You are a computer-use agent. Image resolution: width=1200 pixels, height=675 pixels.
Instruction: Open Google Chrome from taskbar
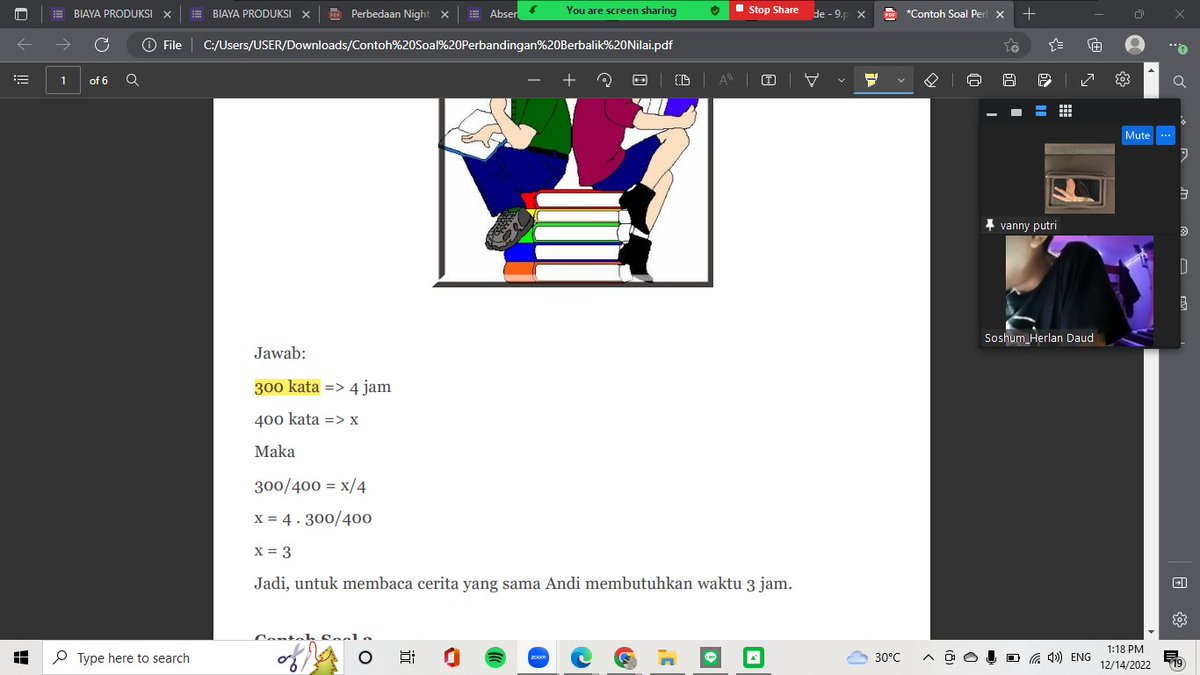pyautogui.click(x=624, y=658)
